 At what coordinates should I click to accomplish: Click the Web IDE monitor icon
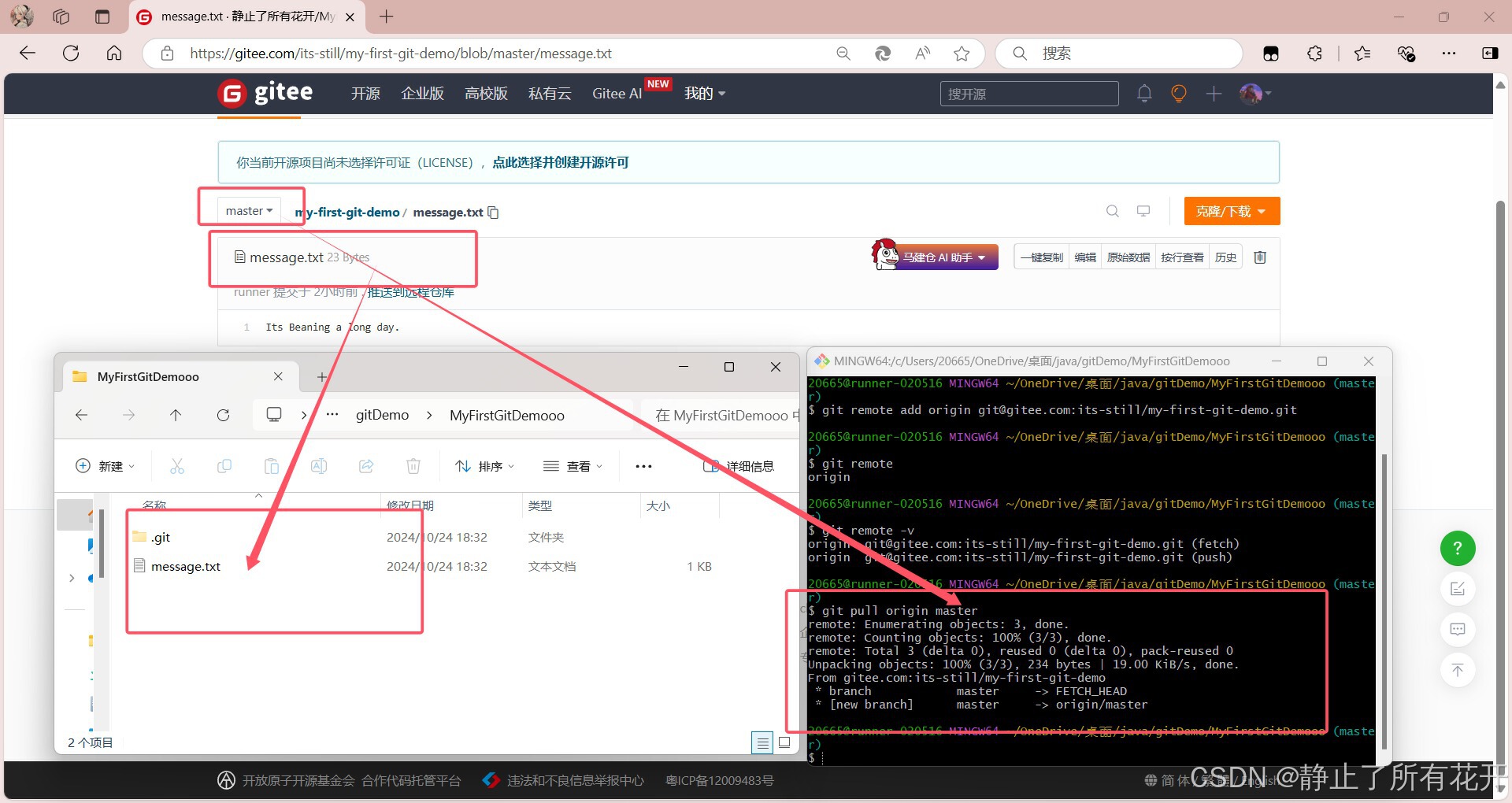coord(1143,211)
